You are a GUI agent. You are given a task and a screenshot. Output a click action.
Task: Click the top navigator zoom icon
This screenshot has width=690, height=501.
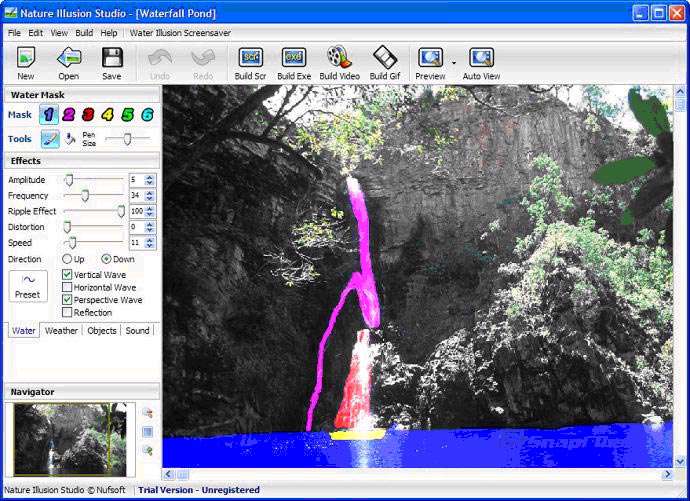click(x=148, y=413)
